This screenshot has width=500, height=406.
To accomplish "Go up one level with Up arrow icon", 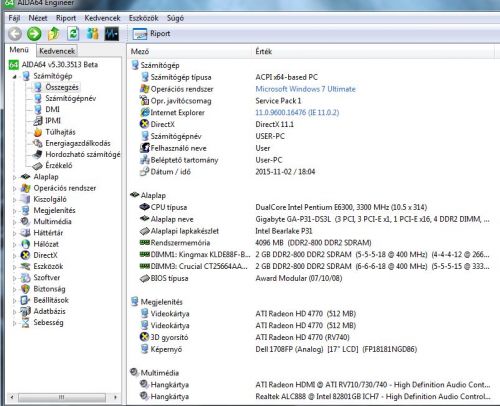I will point(54,34).
